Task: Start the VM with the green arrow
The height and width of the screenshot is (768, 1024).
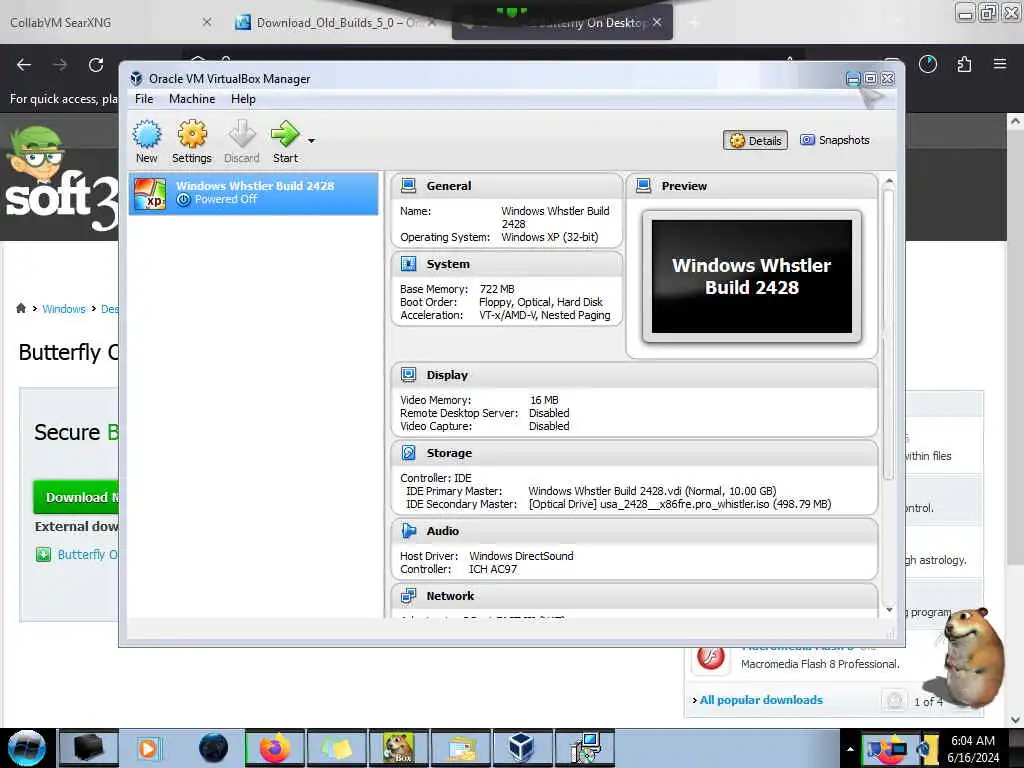Action: [x=285, y=134]
